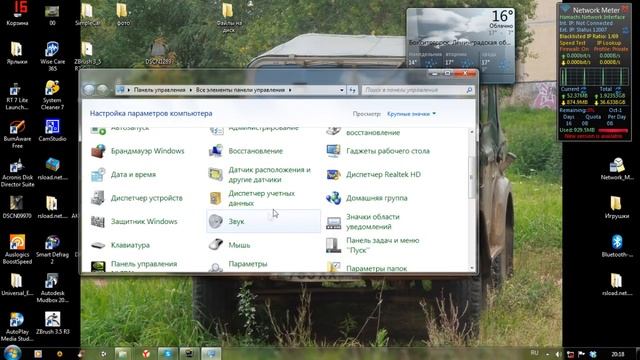Select the Wise Care 365 desktop icon
Image resolution: width=640 pixels, height=360 pixels.
52,56
